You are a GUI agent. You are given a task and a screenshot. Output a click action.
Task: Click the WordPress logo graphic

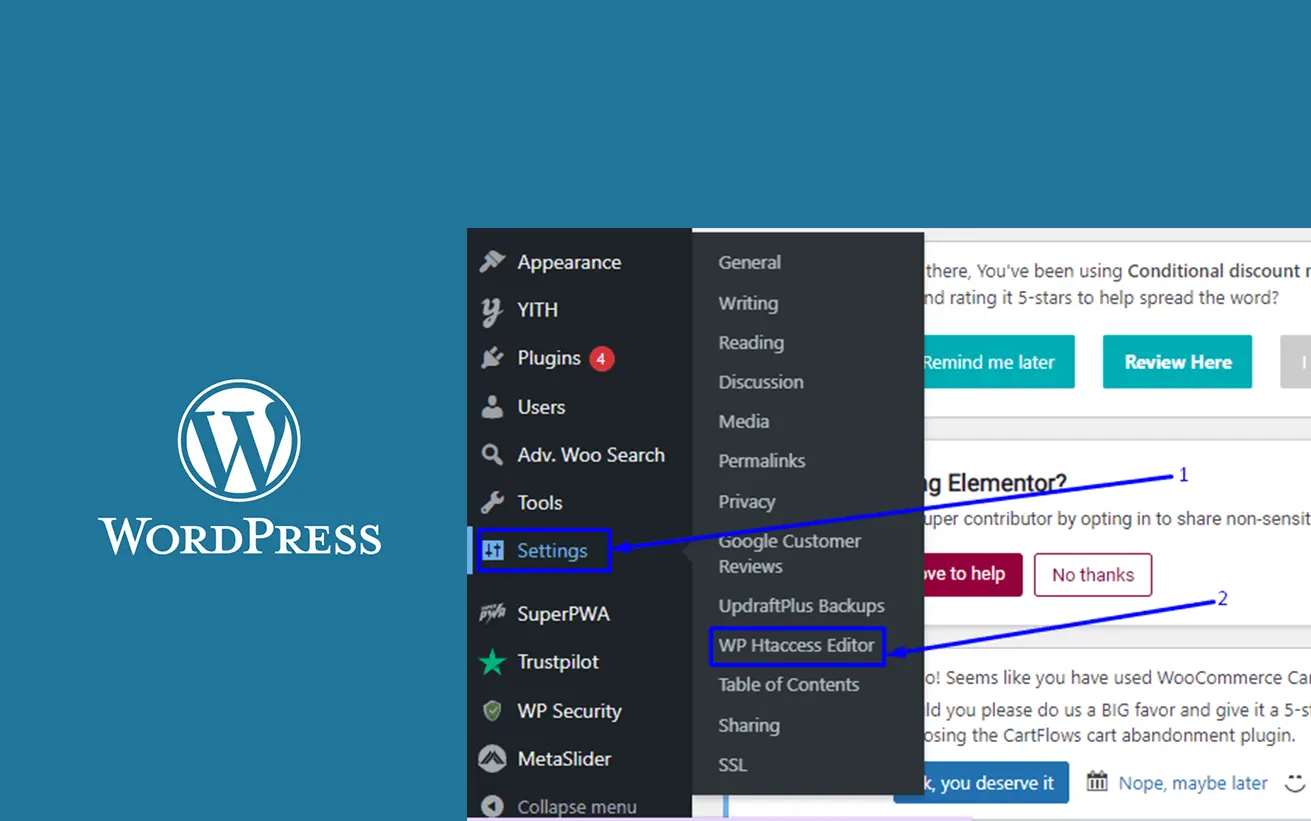(240, 467)
